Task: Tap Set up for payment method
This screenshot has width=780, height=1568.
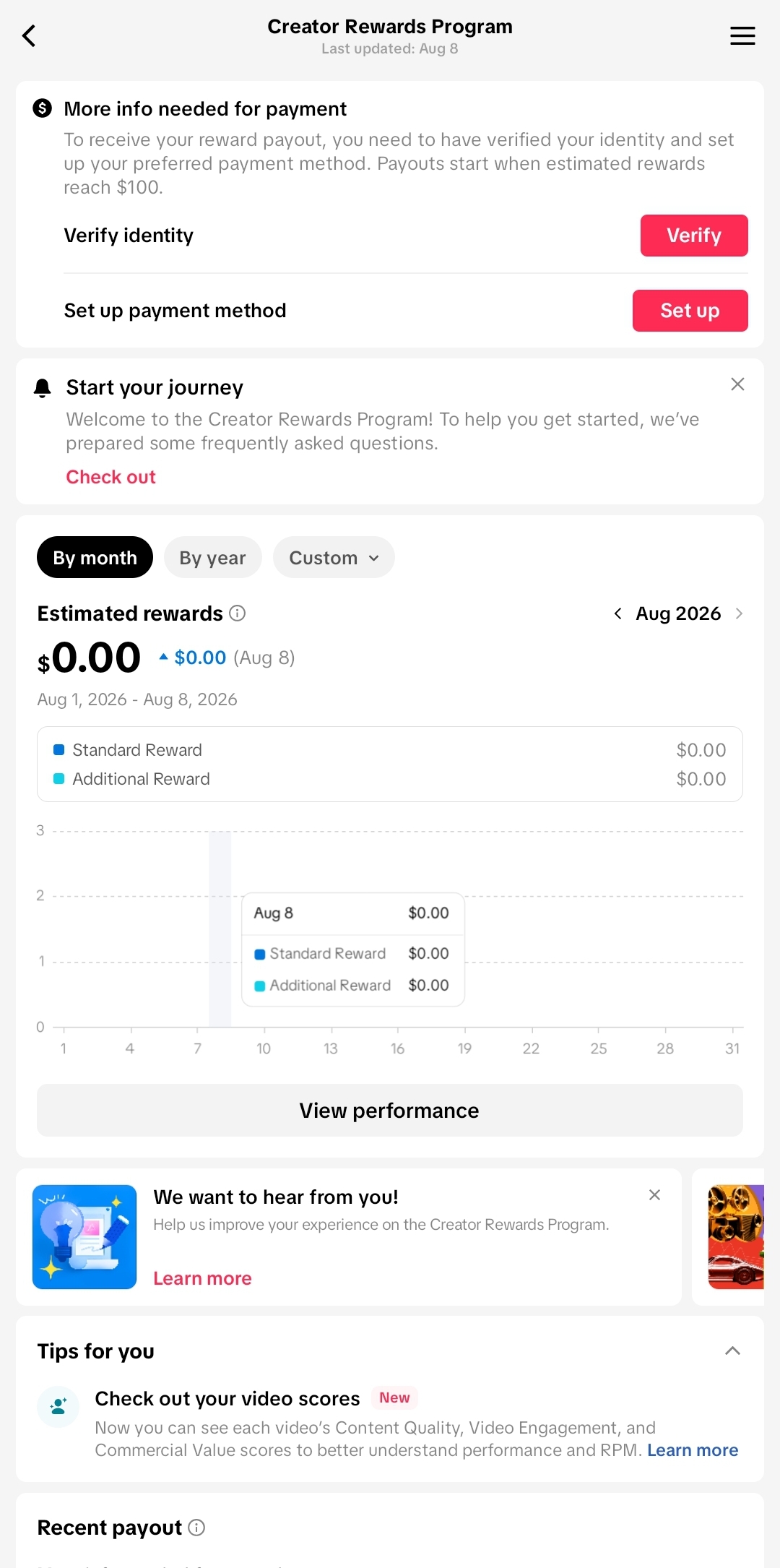Action: [690, 311]
